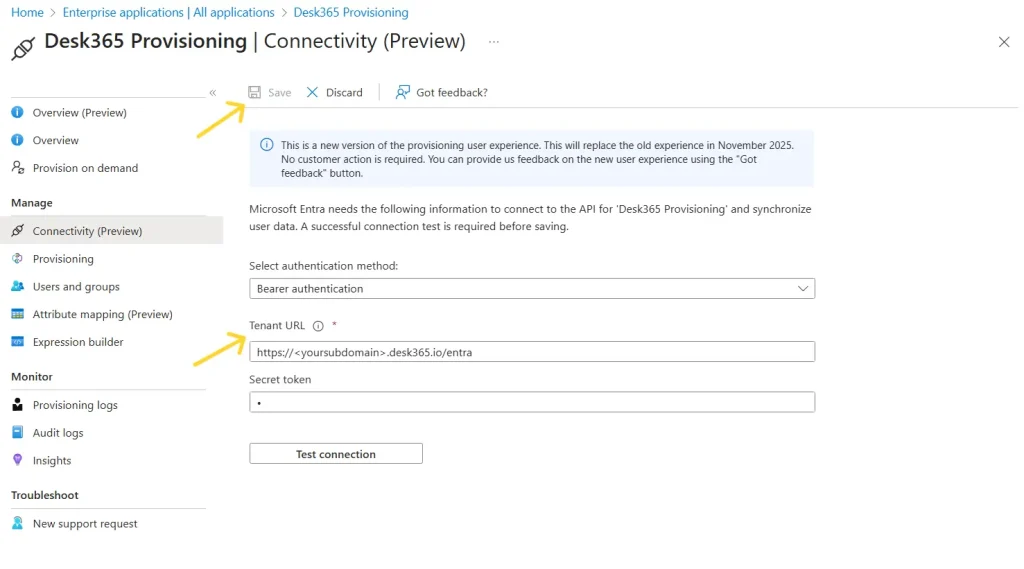Click the Secret token input field
Viewport: 1024px width, 569px height.
[532, 402]
